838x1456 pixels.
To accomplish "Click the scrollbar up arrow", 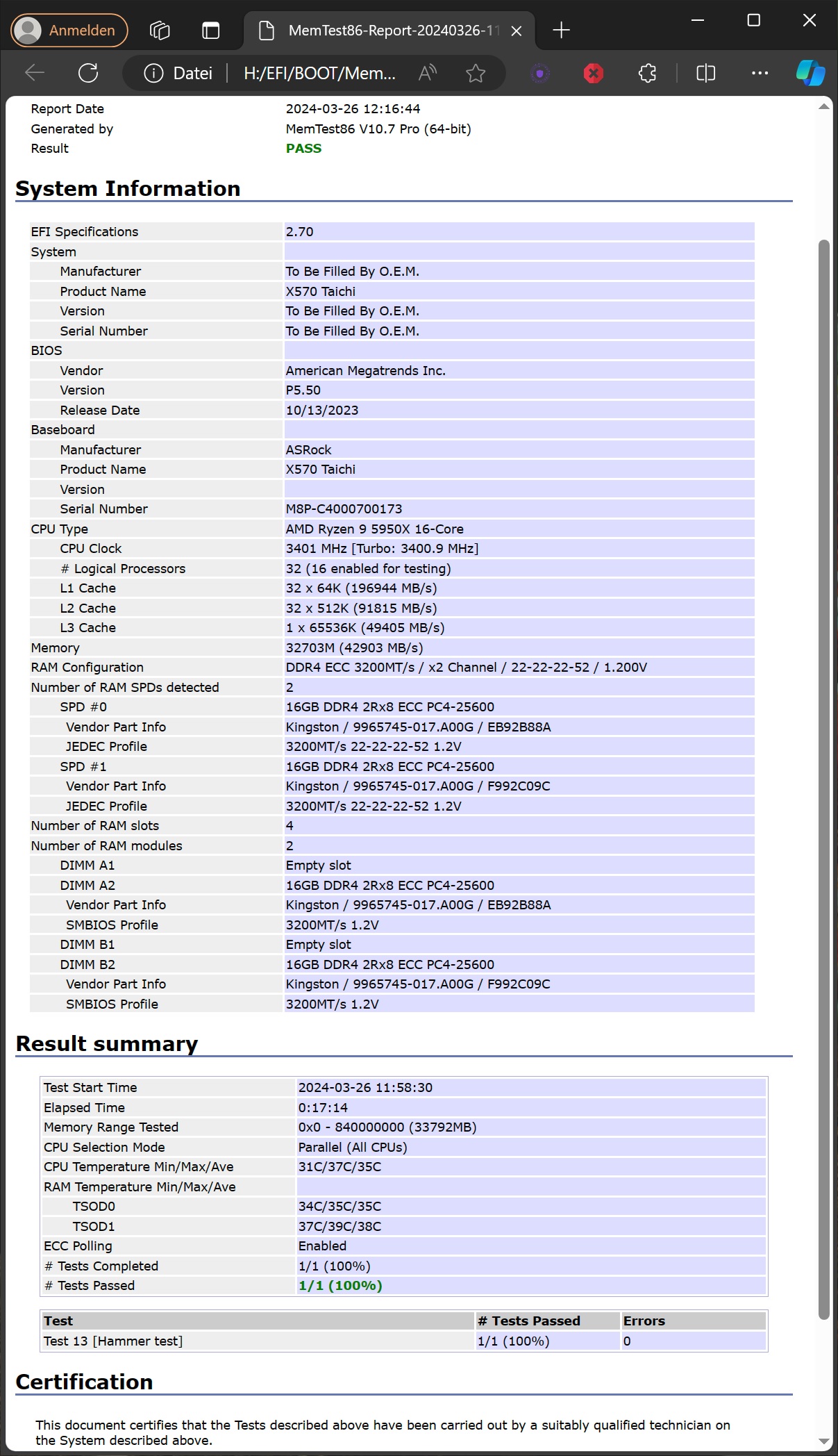I will (x=824, y=106).
